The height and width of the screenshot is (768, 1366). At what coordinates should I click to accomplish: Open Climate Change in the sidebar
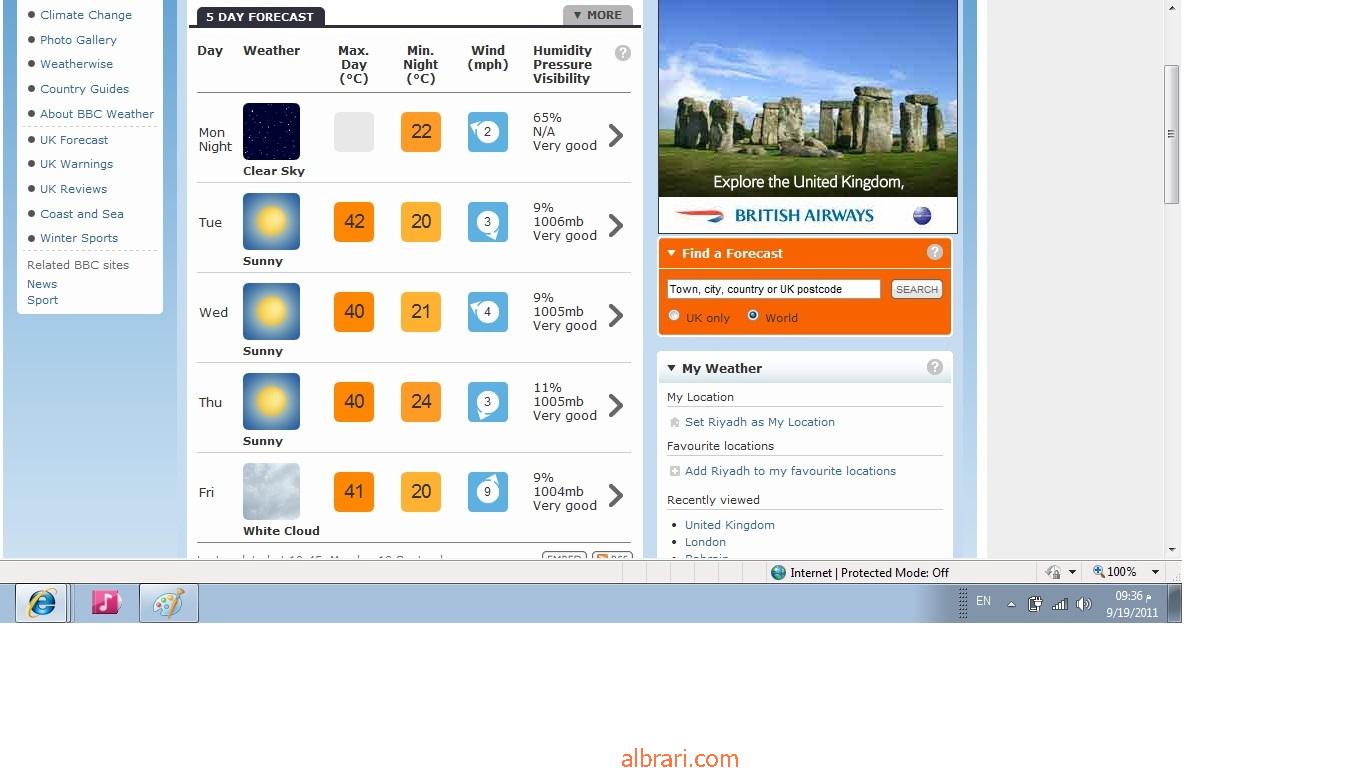(x=86, y=15)
